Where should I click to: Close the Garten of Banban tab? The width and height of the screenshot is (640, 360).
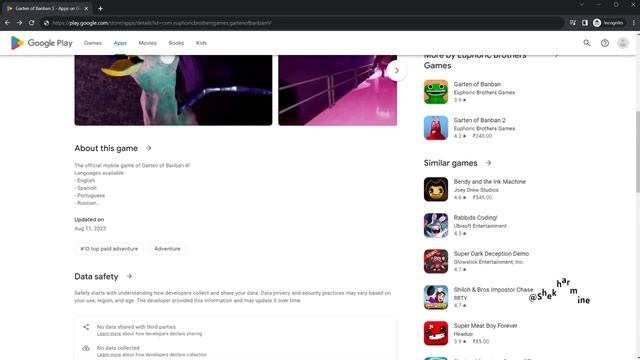(86, 8)
